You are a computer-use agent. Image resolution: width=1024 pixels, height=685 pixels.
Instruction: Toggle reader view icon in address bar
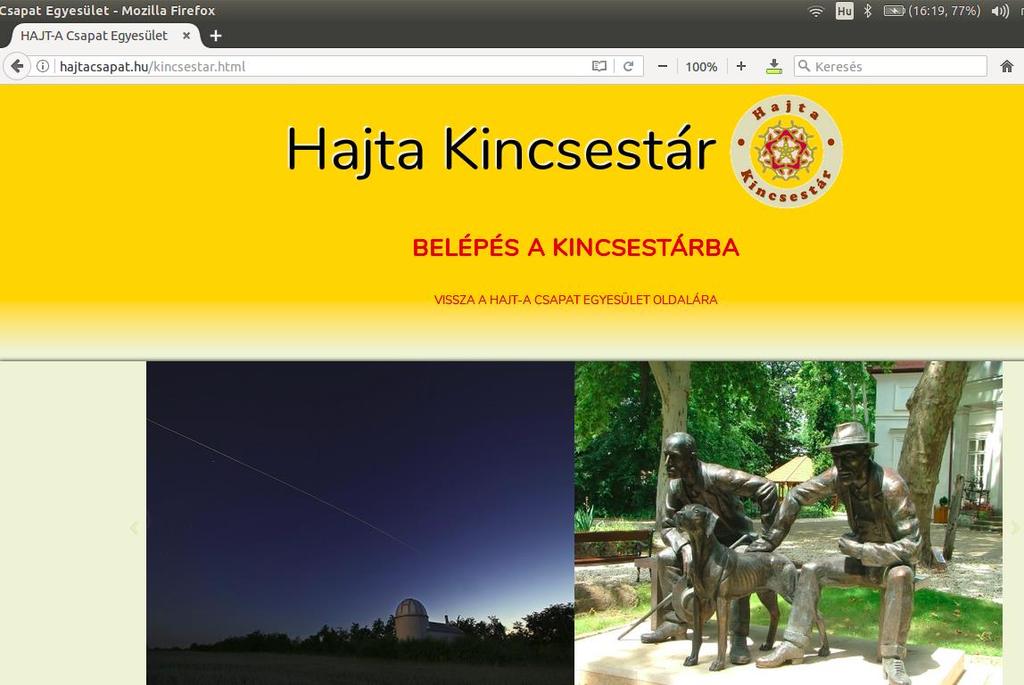pyautogui.click(x=599, y=66)
